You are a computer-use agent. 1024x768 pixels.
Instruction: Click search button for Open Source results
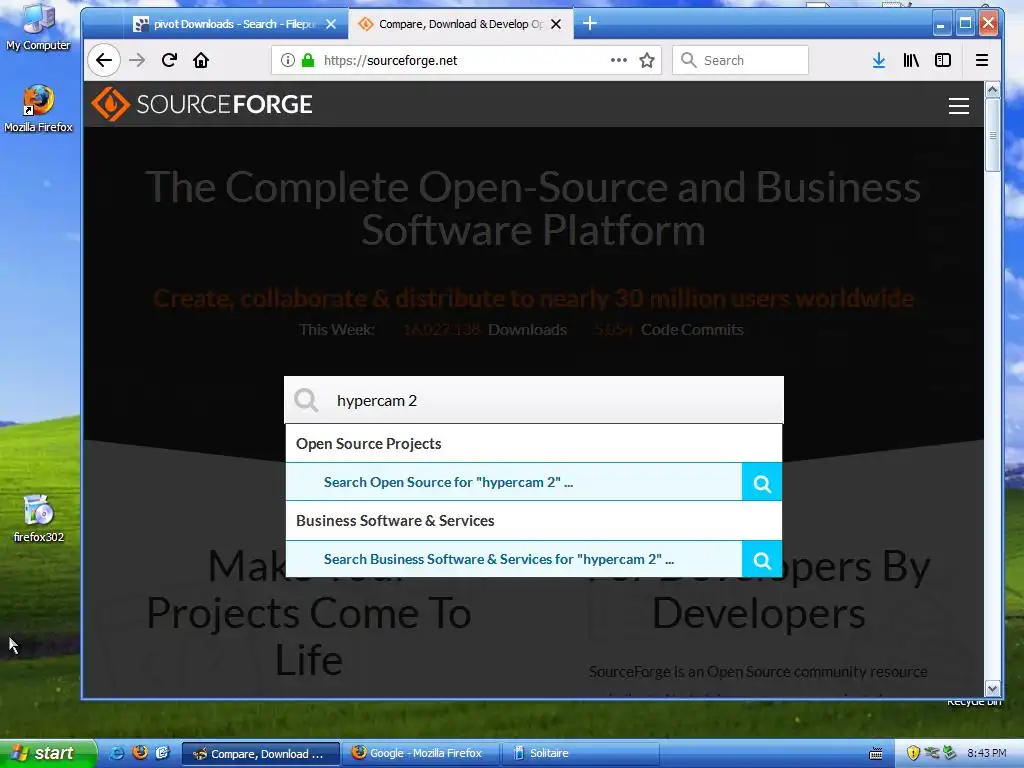click(x=762, y=483)
